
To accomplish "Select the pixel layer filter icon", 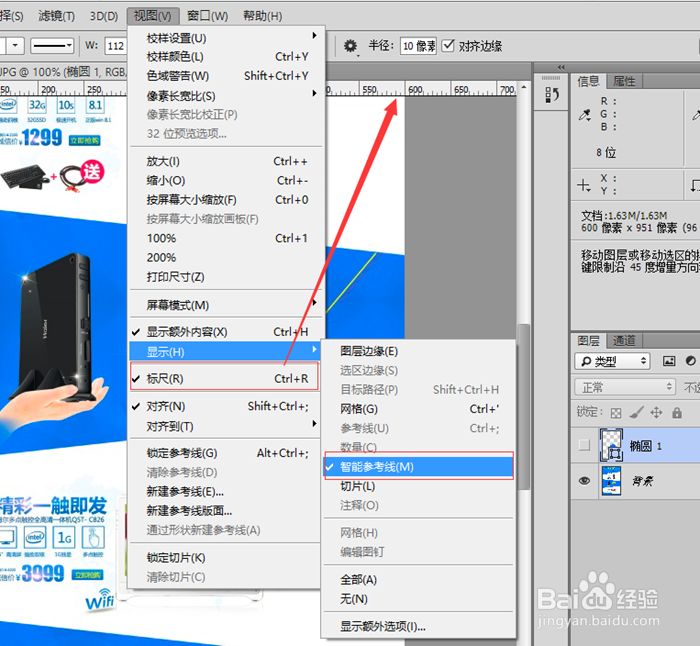I will [x=669, y=361].
